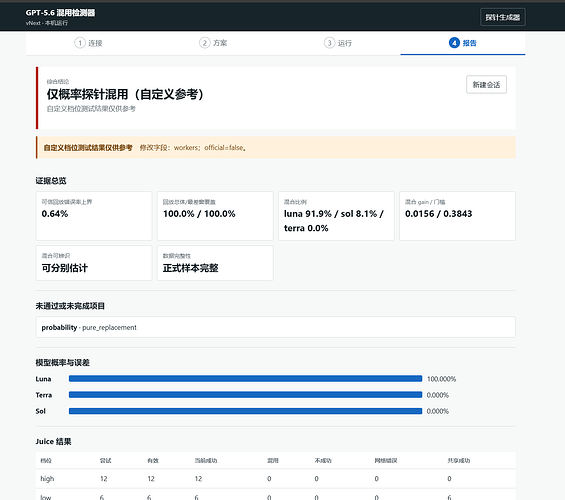Select the high row in Juice table
Image resolution: width=565 pixels, height=500 pixels.
[x=275, y=479]
